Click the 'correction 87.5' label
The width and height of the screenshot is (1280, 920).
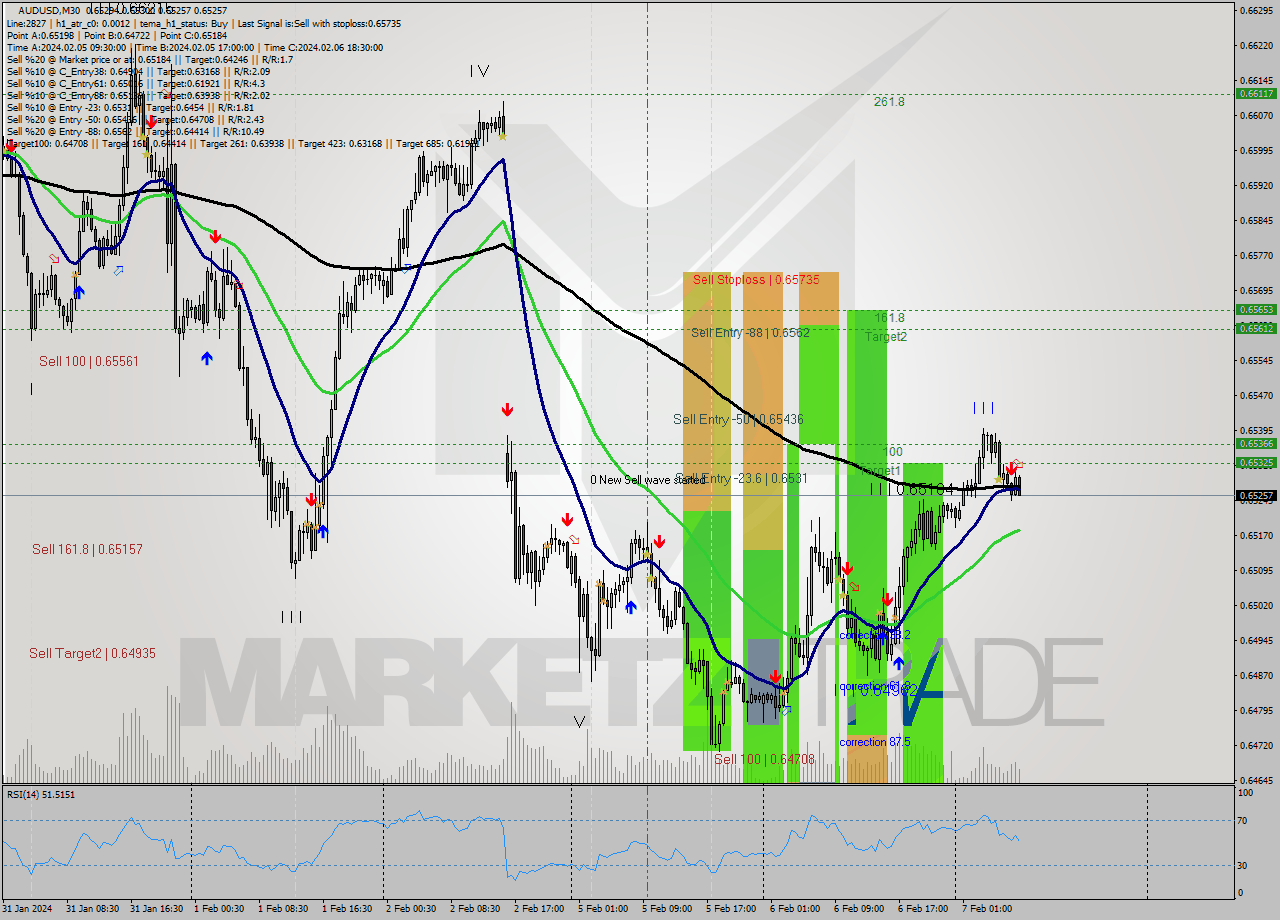click(x=875, y=742)
